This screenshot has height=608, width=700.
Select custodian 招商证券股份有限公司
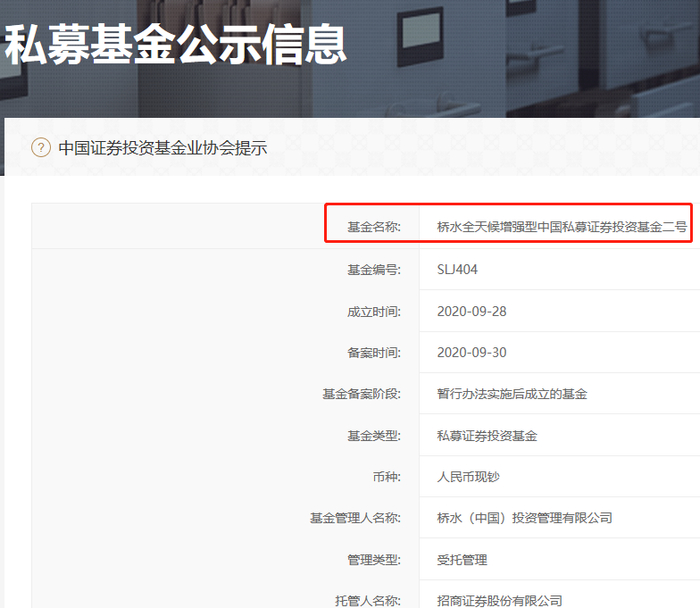click(x=500, y=600)
